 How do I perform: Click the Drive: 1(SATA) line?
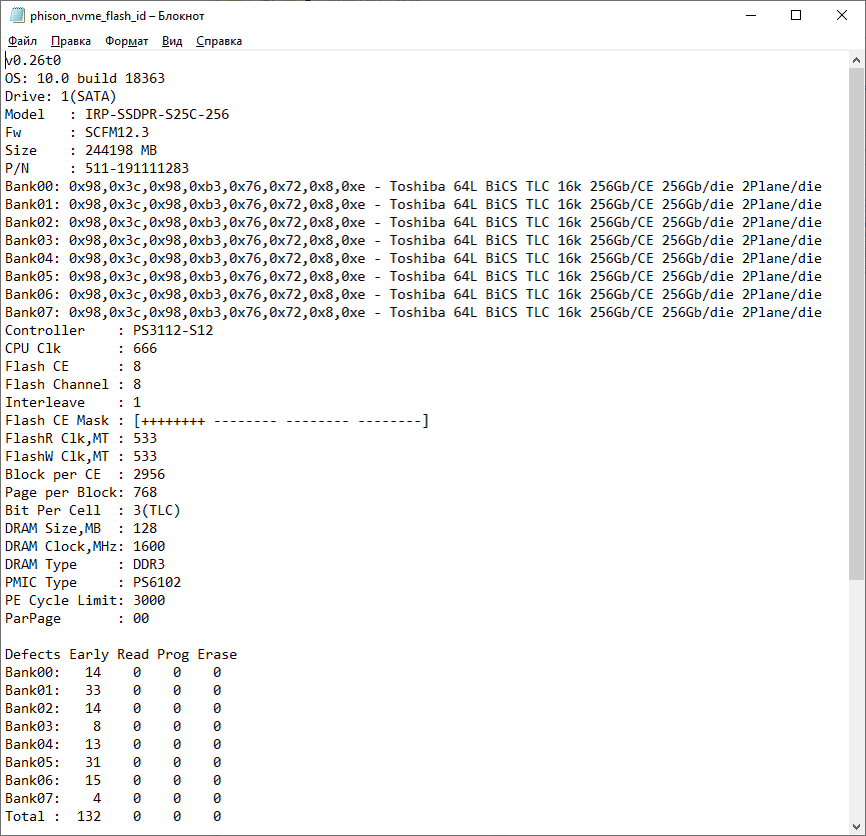pyautogui.click(x=61, y=97)
